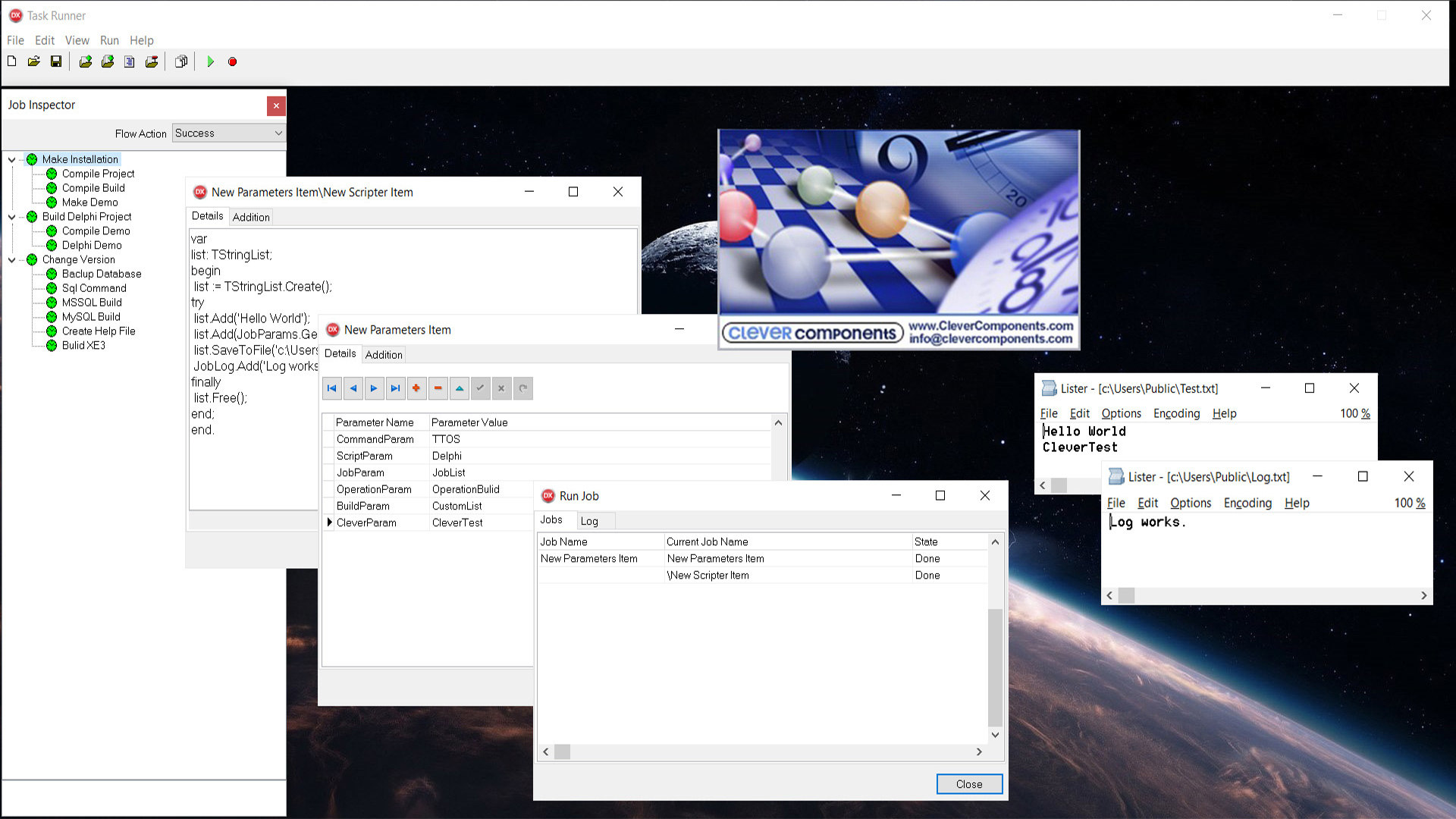Image resolution: width=1456 pixels, height=819 pixels.
Task: Click the New blank document toolbar icon
Action: (12, 61)
